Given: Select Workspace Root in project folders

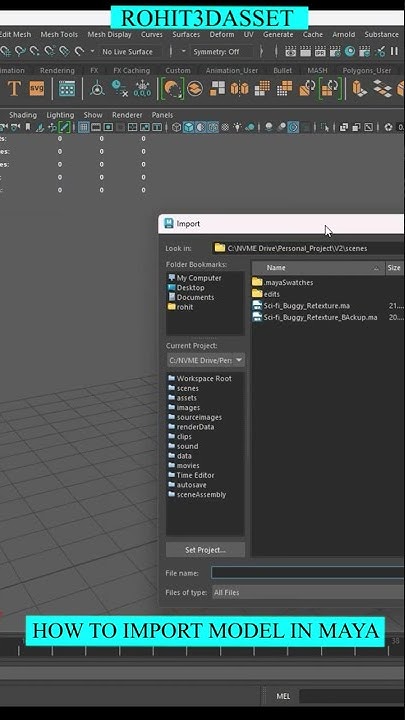Looking at the screenshot, I should click(x=200, y=378).
